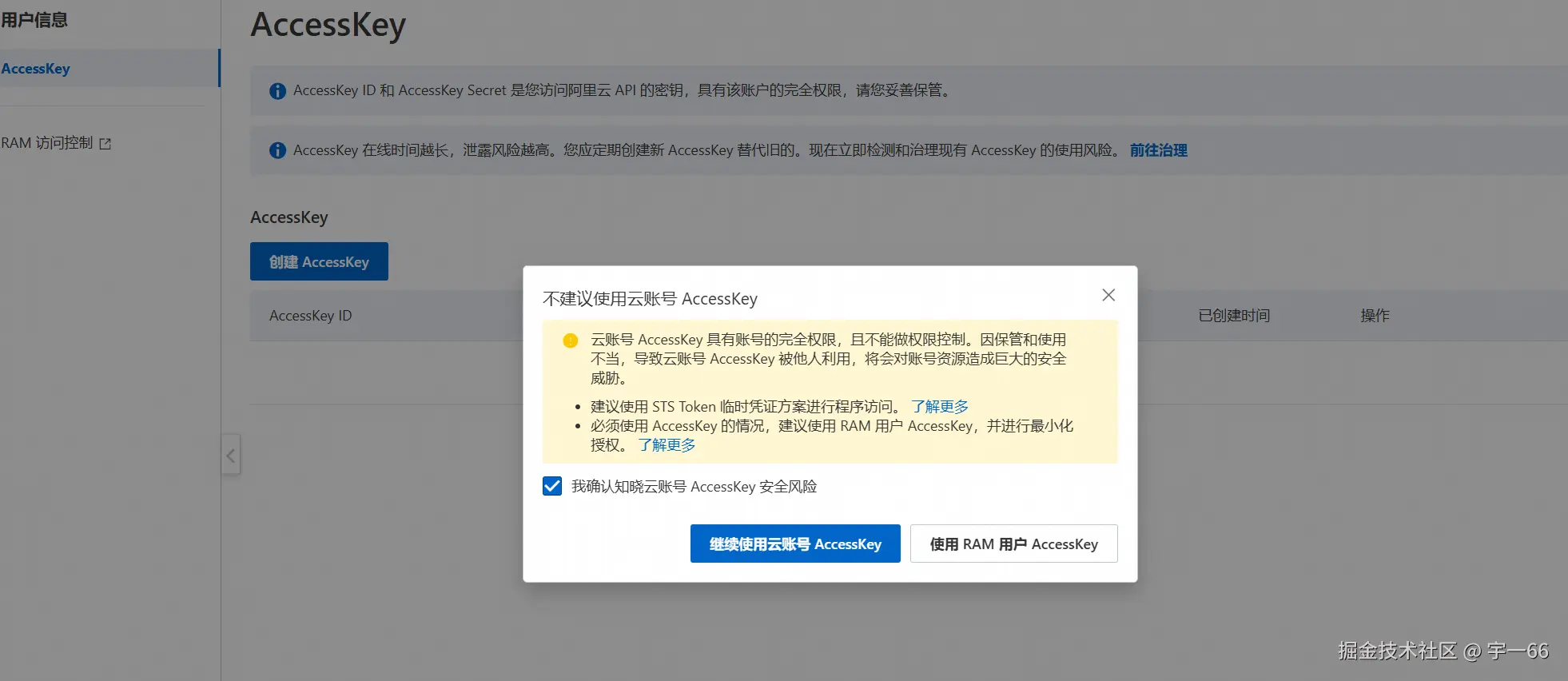
Task: Click the dialog title 不建议使用云账号 AccessKey
Action: click(x=650, y=299)
